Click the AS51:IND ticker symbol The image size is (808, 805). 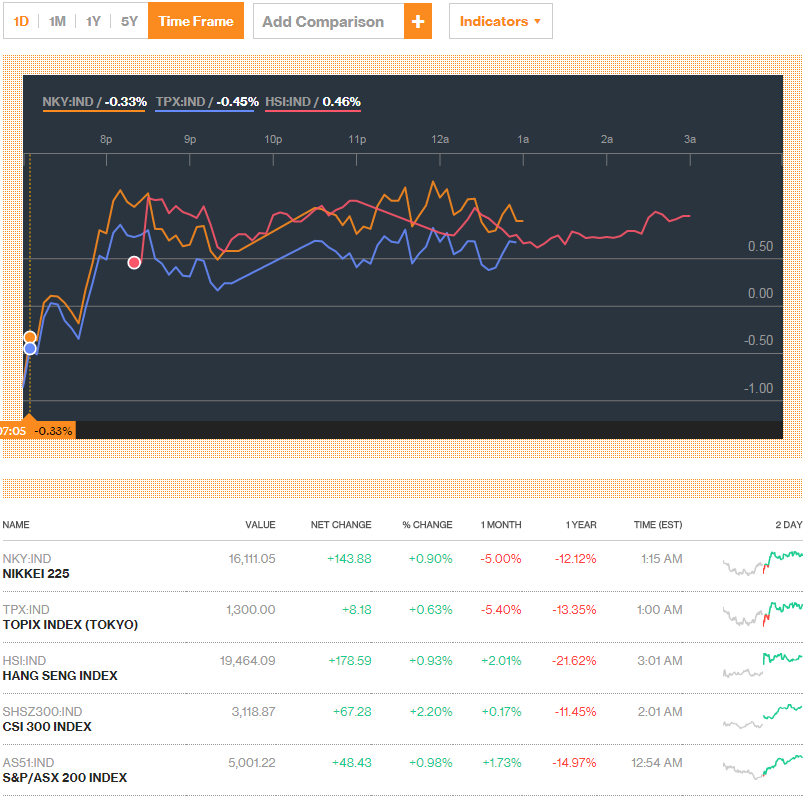pos(28,763)
